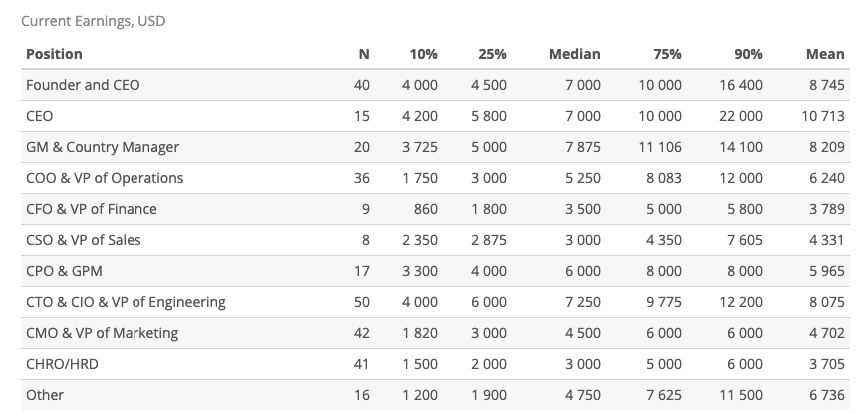Select the CEO mean value 10 713

(x=823, y=116)
